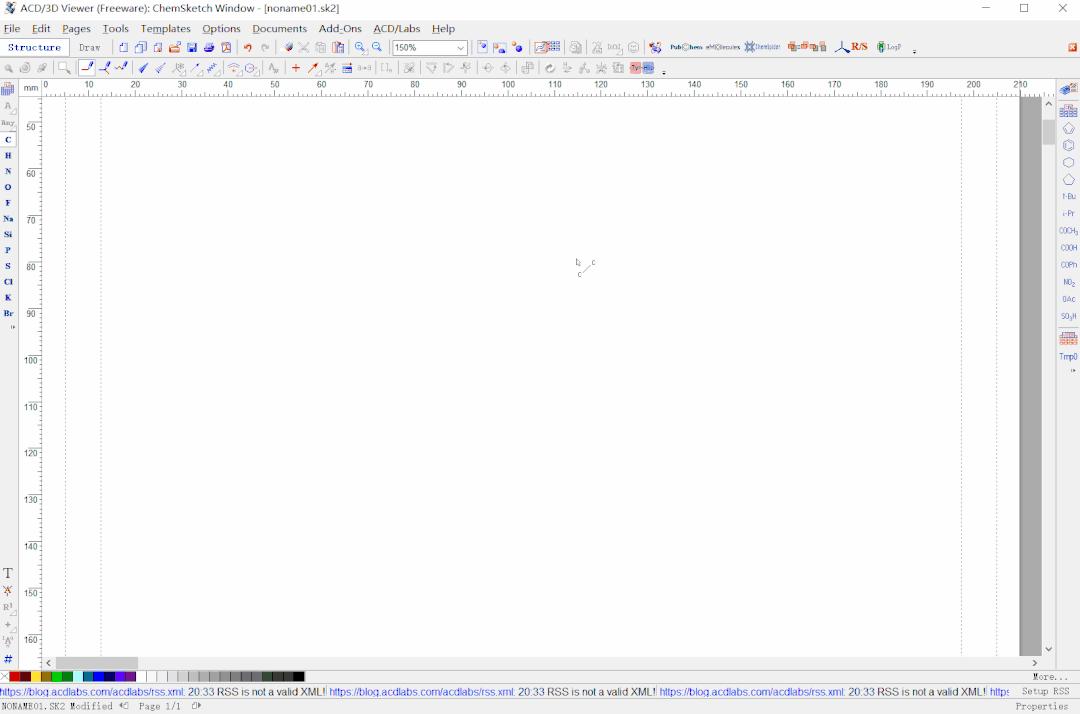Expand the color palette via More...
Image resolution: width=1080 pixels, height=714 pixels.
[x=1049, y=677]
